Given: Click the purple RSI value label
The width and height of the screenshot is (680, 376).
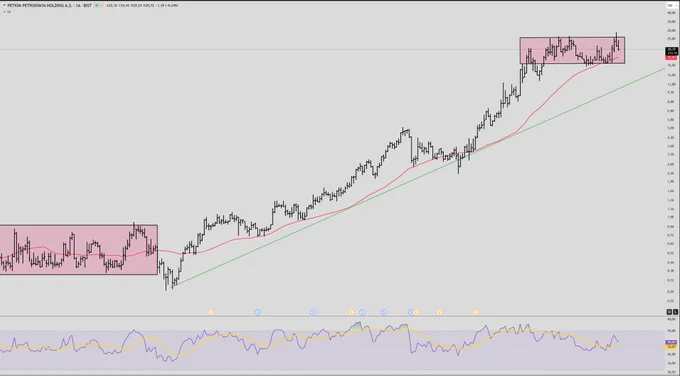Looking at the screenshot, I should click(x=671, y=342).
